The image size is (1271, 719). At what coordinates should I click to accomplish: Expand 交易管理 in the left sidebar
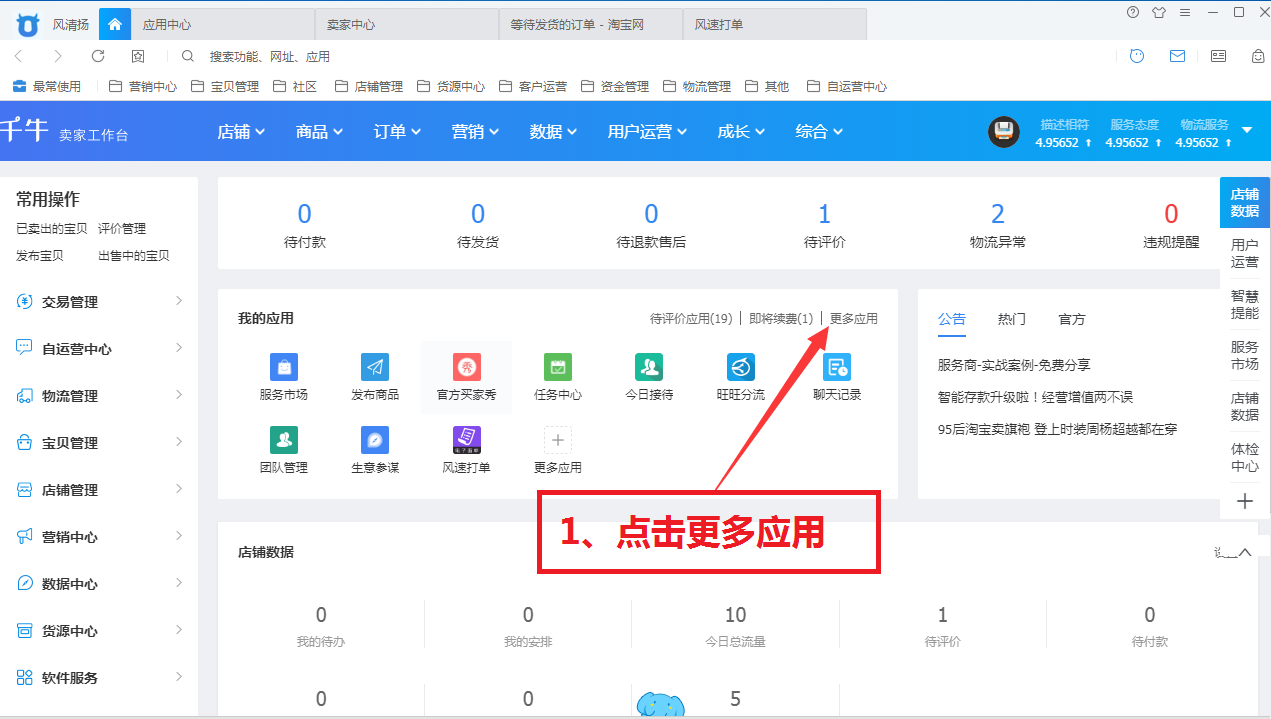point(100,302)
